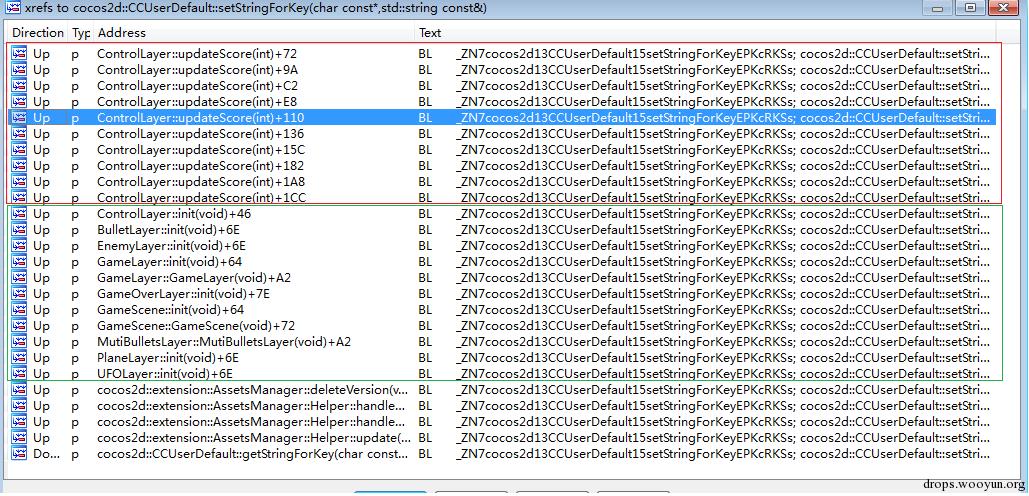1029x496 pixels.
Task: Select address EnemyLayer::init(void)+6E
Action: (171, 245)
